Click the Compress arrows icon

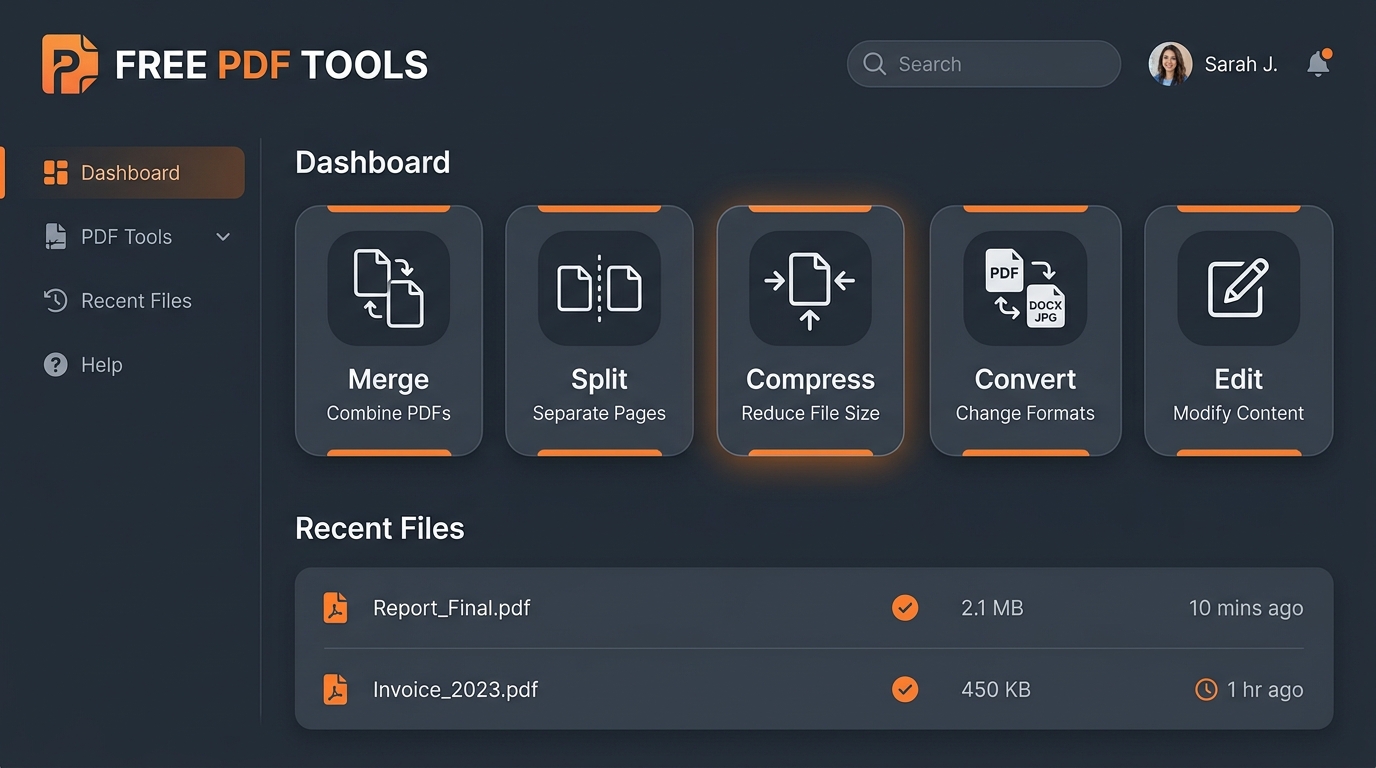(x=810, y=290)
